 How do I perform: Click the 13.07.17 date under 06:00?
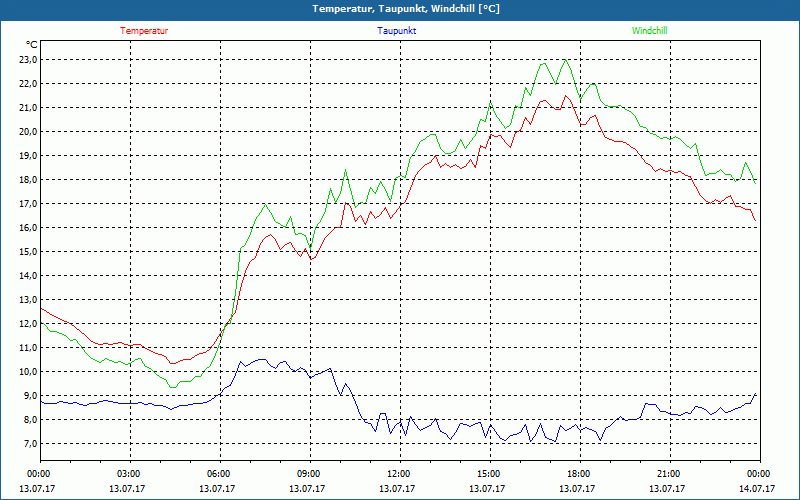click(217, 488)
